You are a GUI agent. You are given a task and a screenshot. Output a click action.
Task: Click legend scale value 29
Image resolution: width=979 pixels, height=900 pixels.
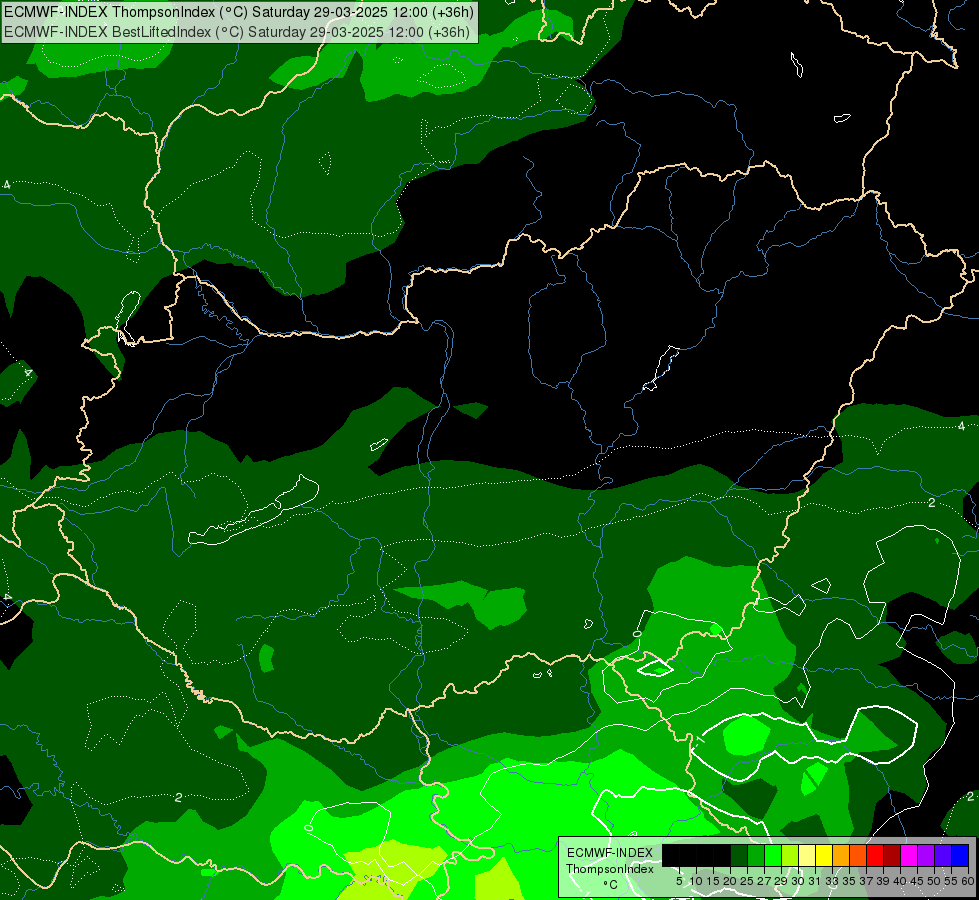pos(781,881)
